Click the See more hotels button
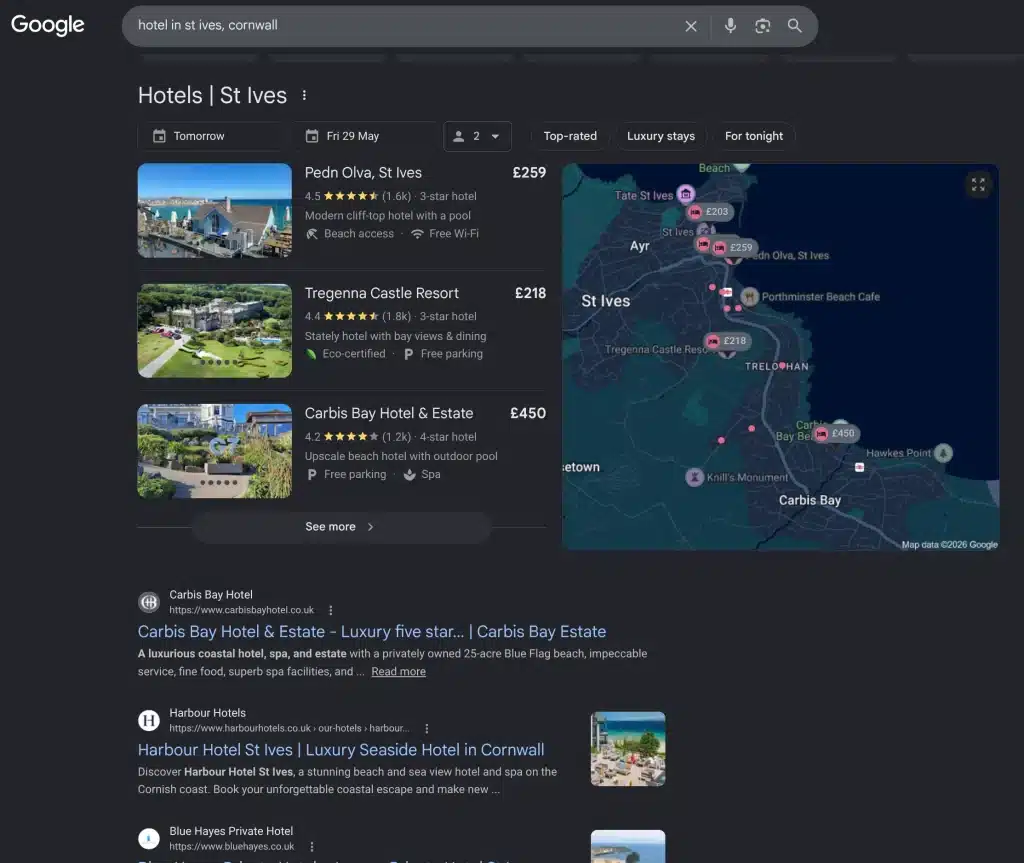1024x863 pixels. (341, 527)
